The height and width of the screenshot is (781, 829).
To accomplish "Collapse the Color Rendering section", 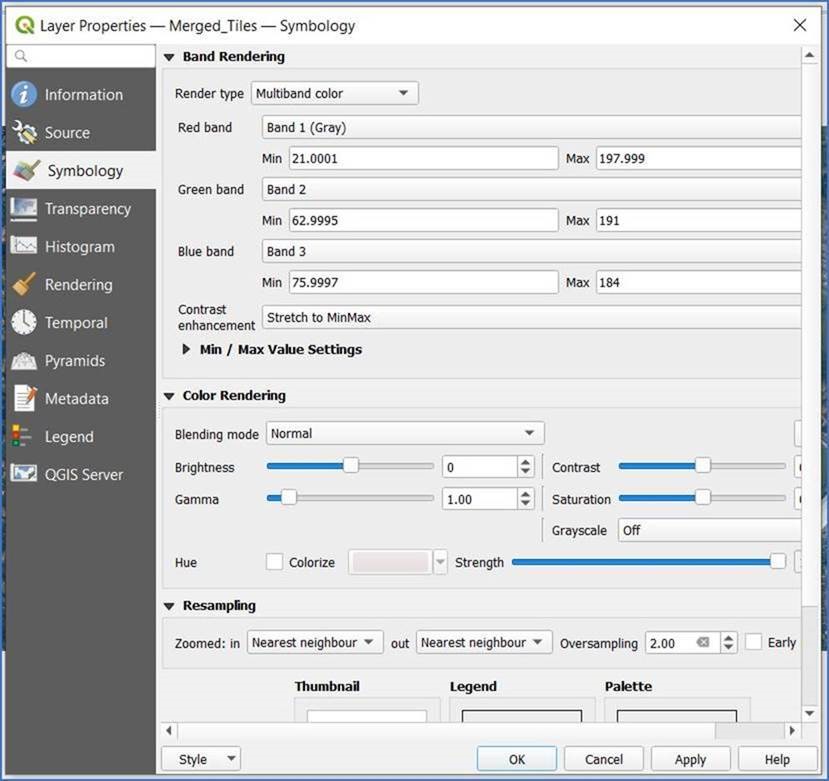I will [169, 396].
